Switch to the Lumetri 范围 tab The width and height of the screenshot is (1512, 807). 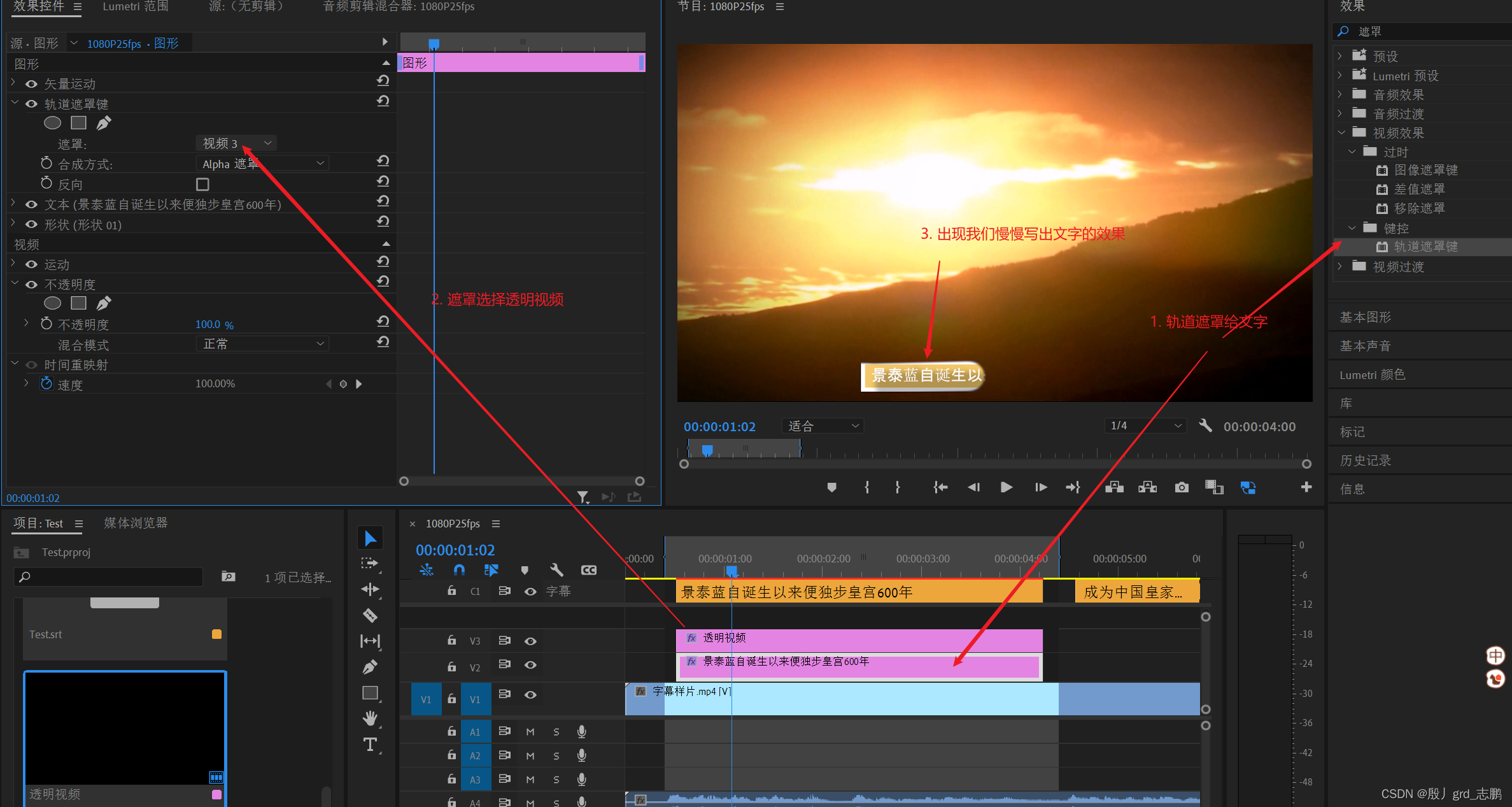(136, 6)
